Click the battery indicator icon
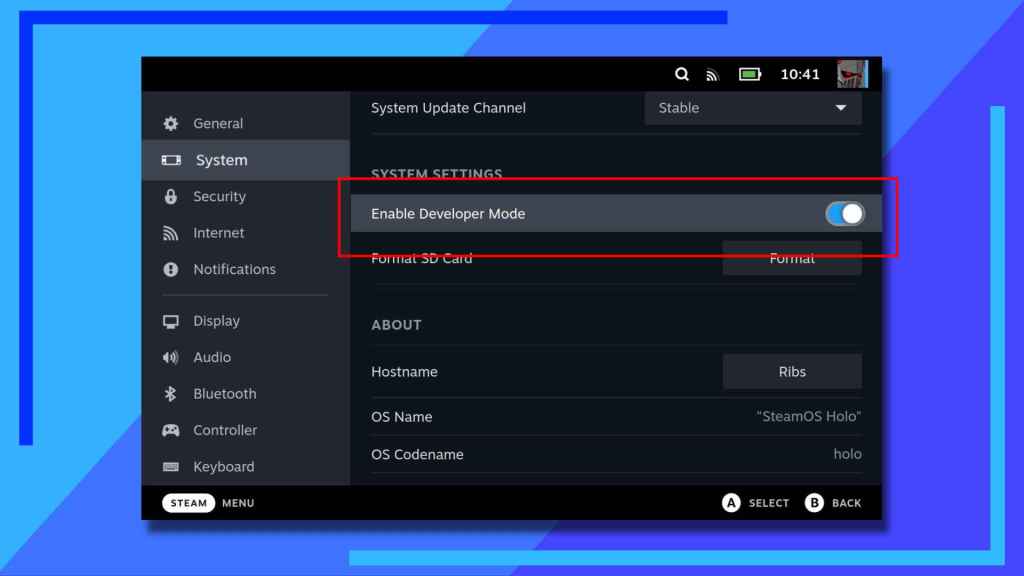Image resolution: width=1024 pixels, height=576 pixels. coord(750,74)
